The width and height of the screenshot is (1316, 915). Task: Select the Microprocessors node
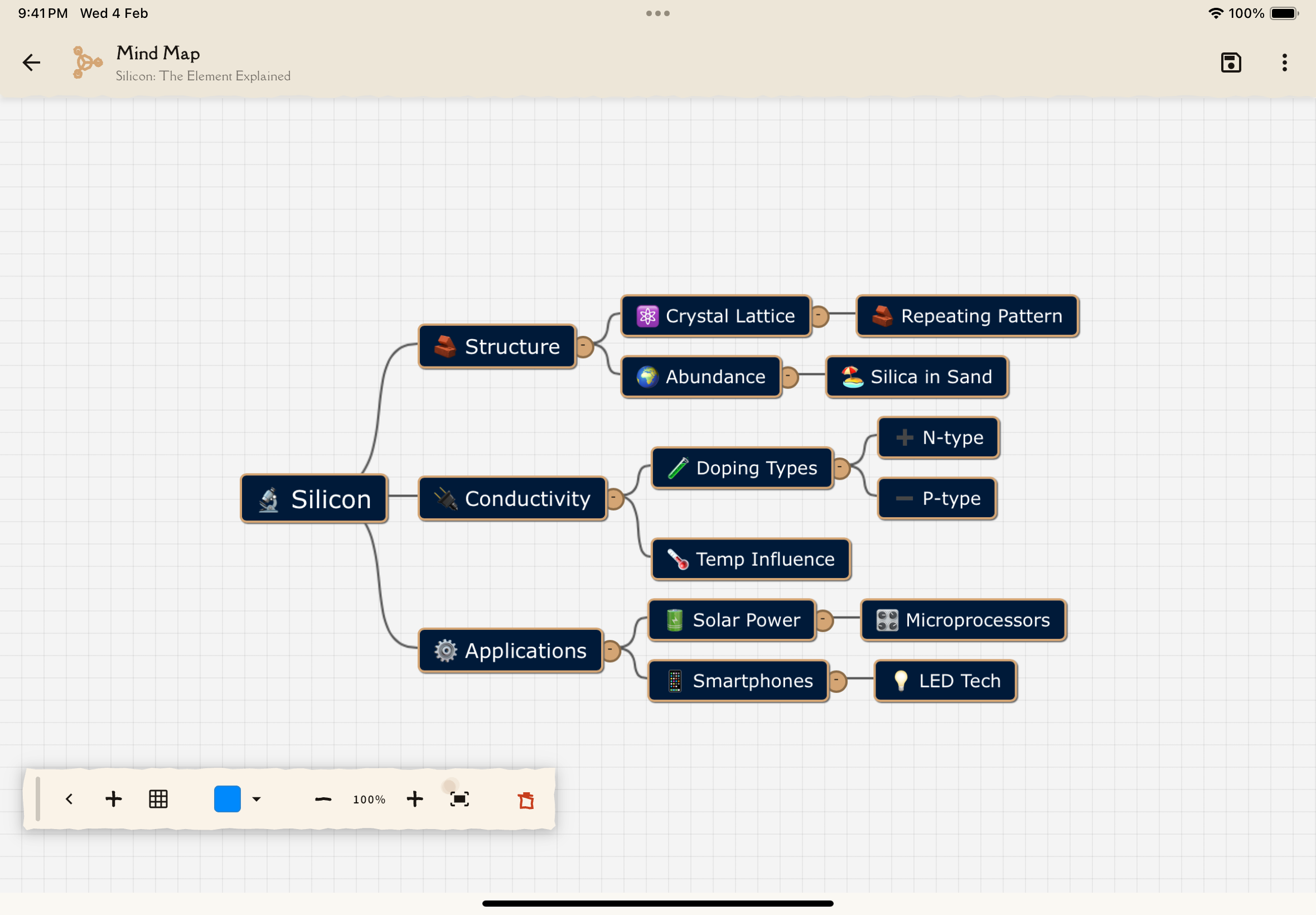click(963, 620)
